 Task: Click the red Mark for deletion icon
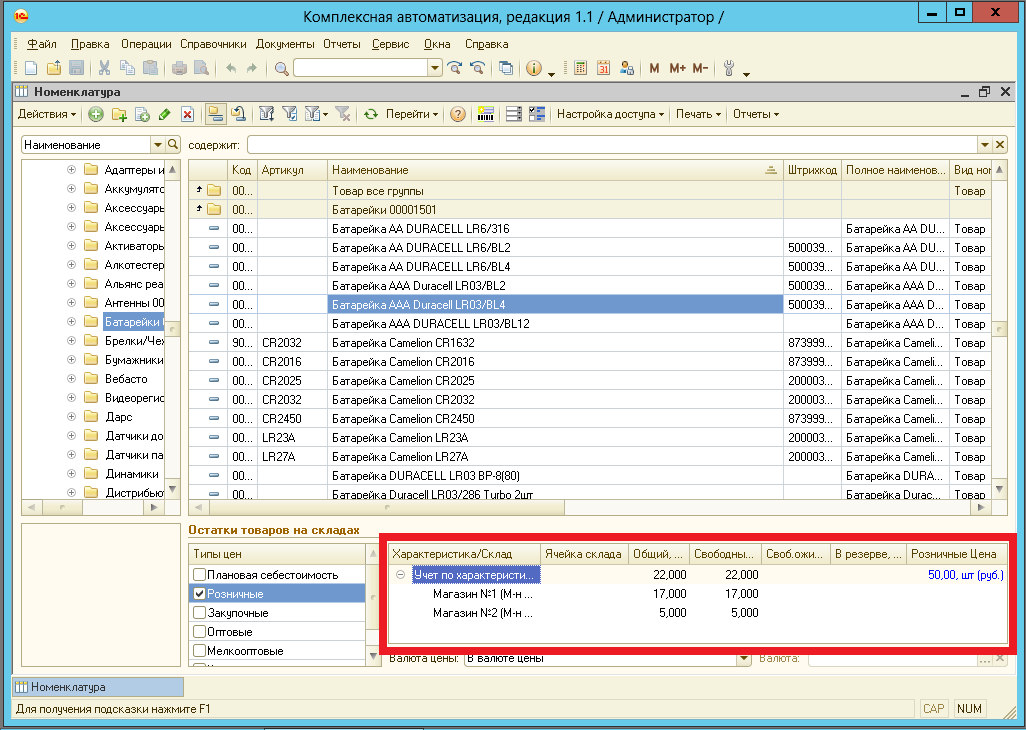click(187, 114)
